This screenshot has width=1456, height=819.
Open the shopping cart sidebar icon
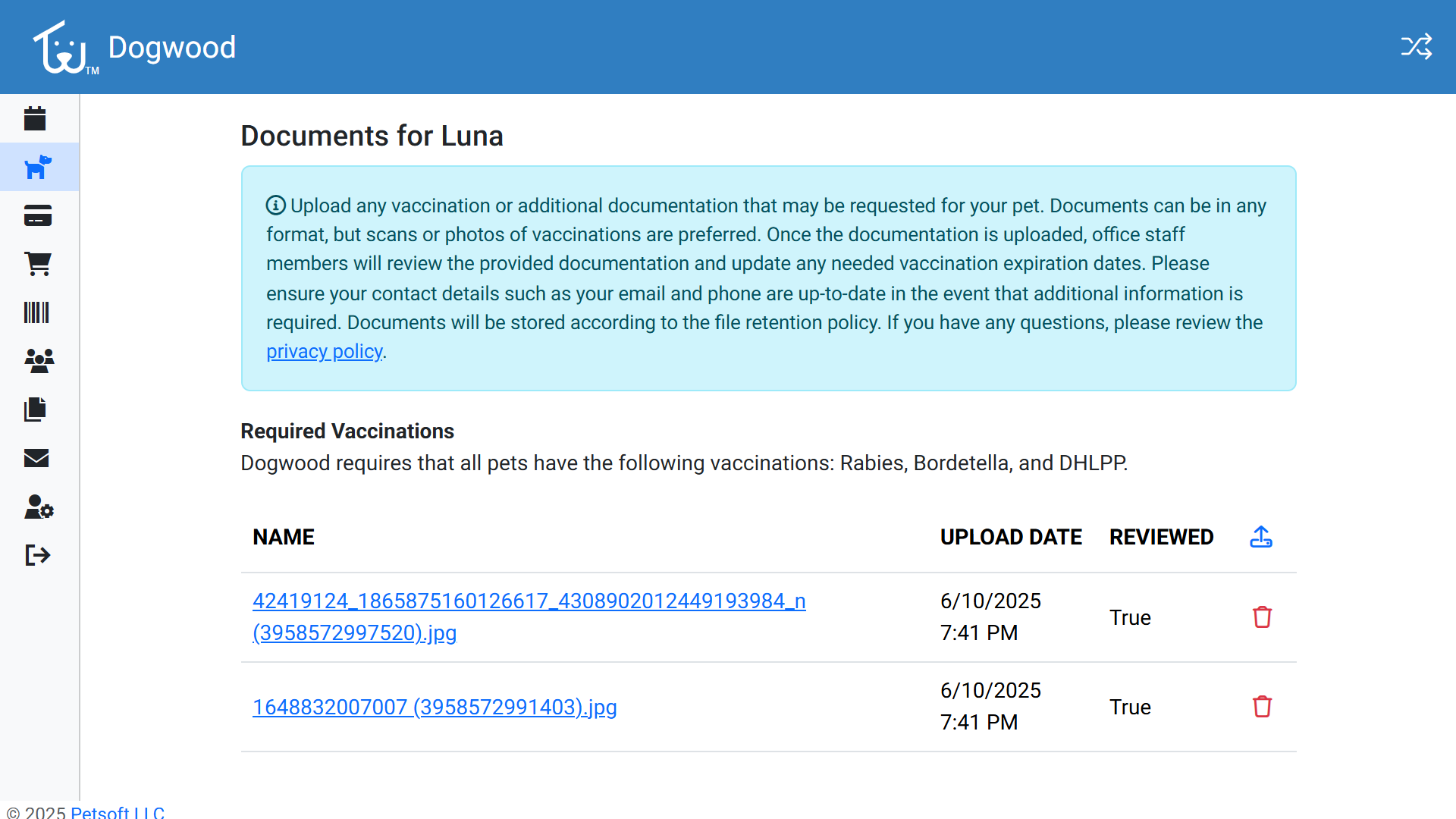pos(38,264)
